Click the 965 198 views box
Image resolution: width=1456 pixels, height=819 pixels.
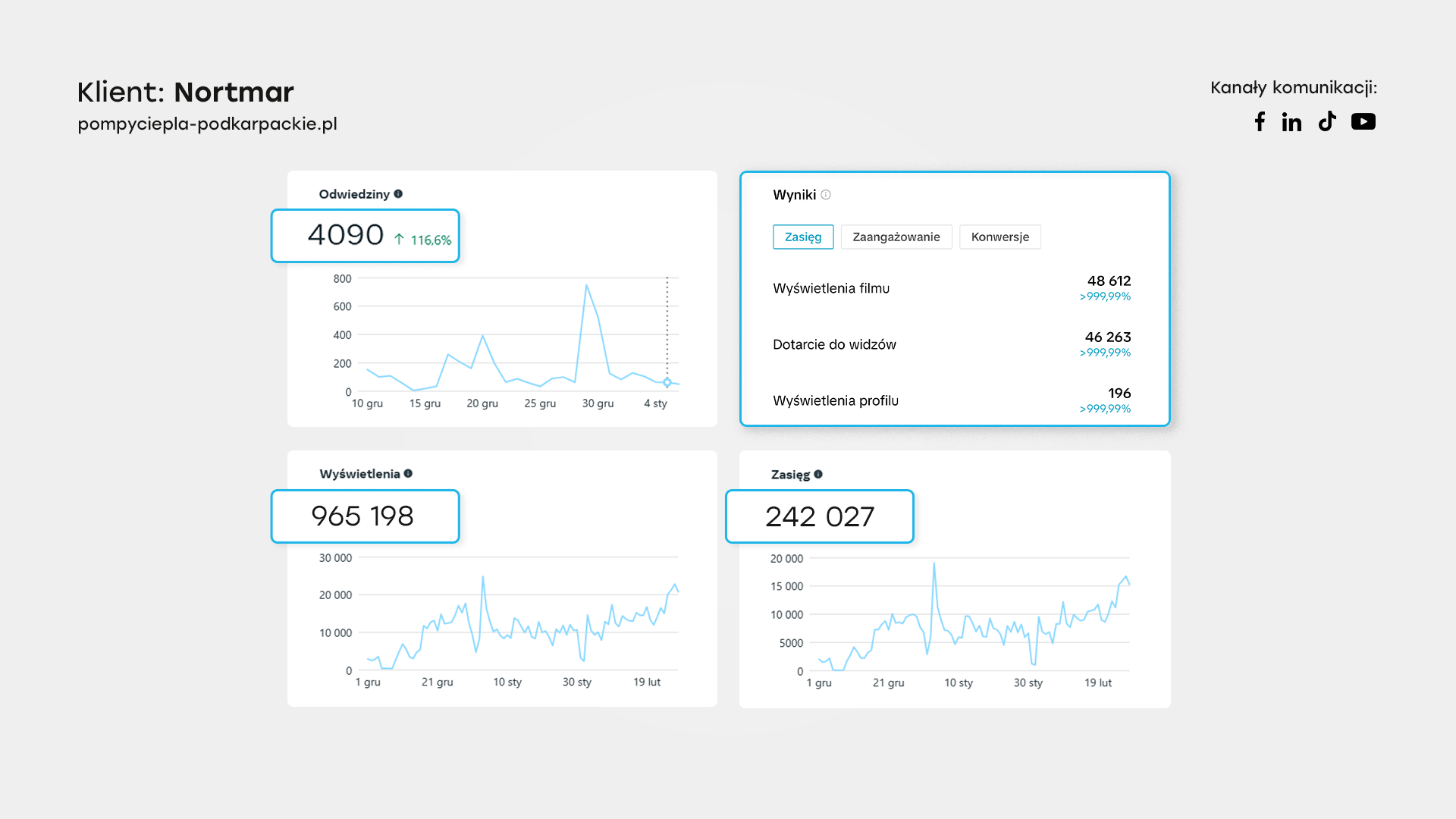coord(366,516)
